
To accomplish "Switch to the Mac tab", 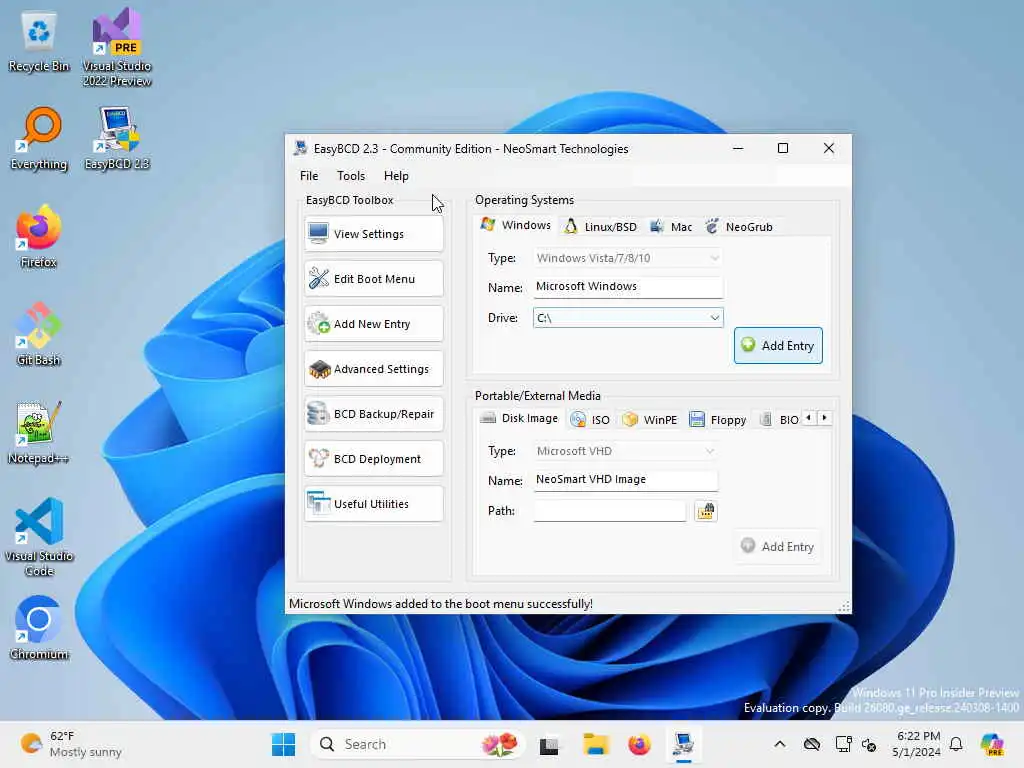I will pyautogui.click(x=671, y=227).
